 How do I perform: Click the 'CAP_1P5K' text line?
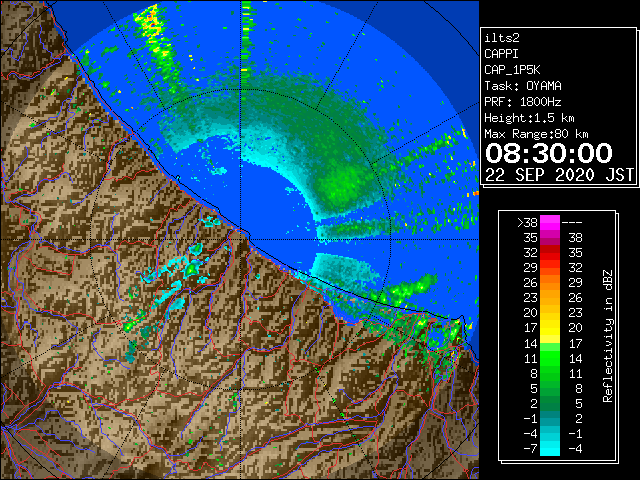coord(512,70)
